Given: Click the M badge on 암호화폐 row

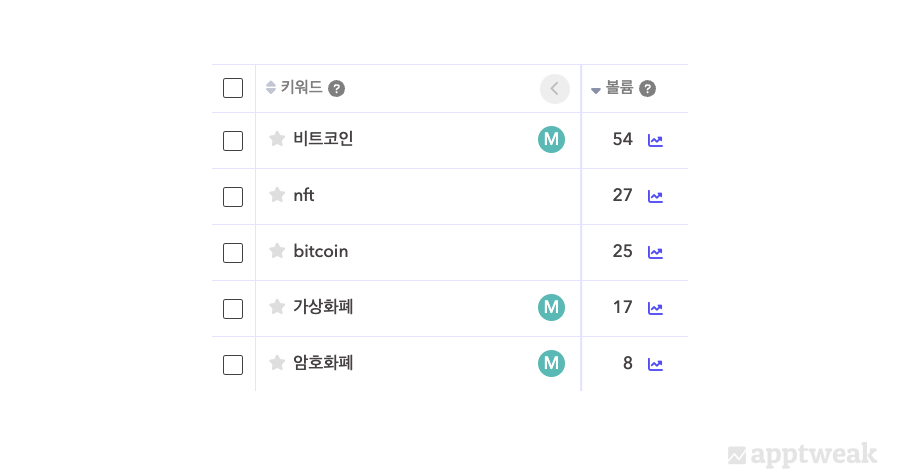Looking at the screenshot, I should pyautogui.click(x=551, y=363).
